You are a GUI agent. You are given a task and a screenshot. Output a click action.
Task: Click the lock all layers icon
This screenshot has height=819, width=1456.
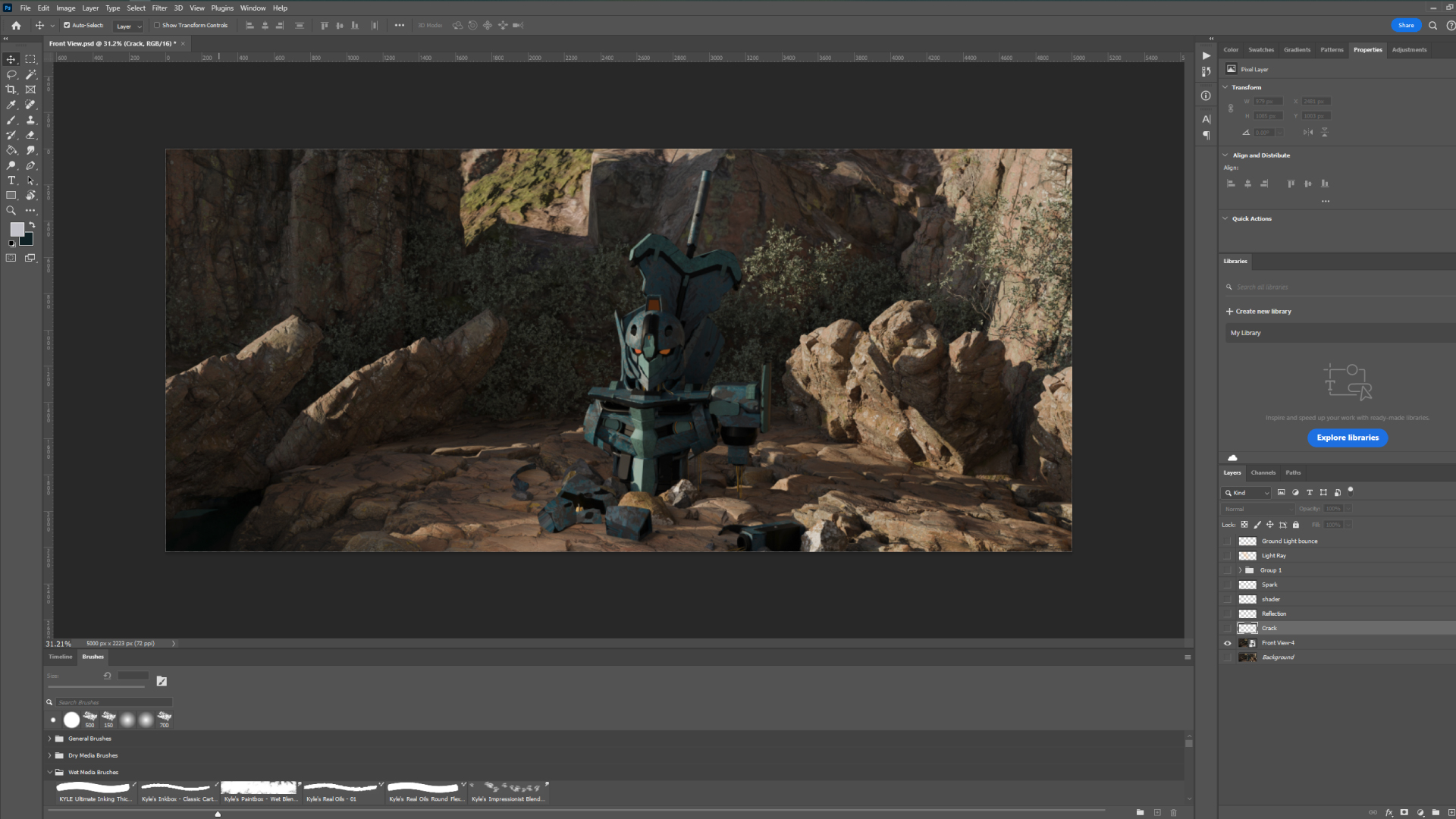click(1296, 525)
